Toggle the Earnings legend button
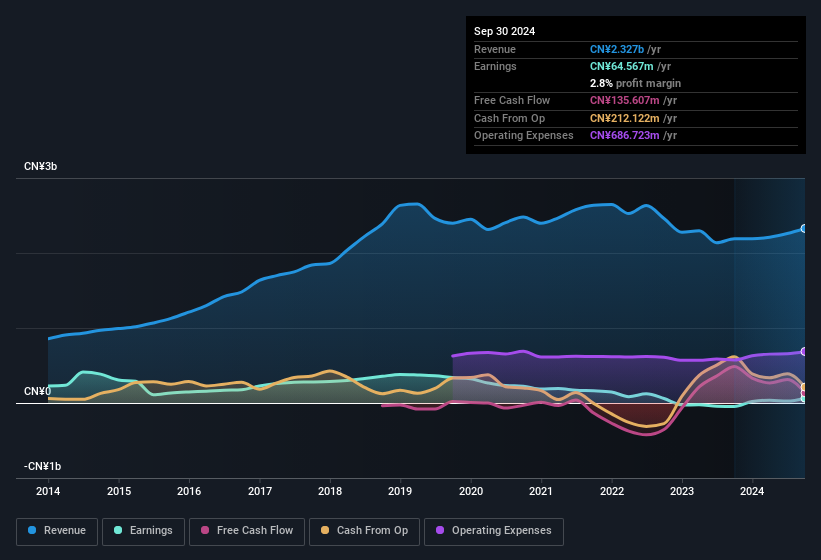Viewport: 821px width, 560px height. click(143, 532)
